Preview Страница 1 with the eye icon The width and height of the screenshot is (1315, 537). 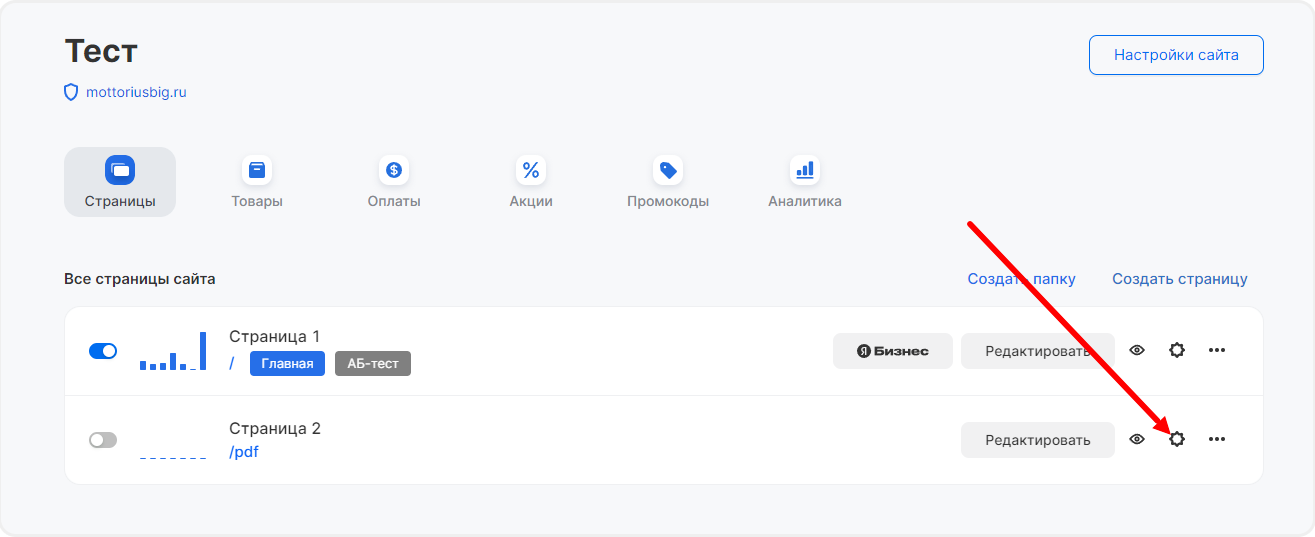coord(1137,350)
